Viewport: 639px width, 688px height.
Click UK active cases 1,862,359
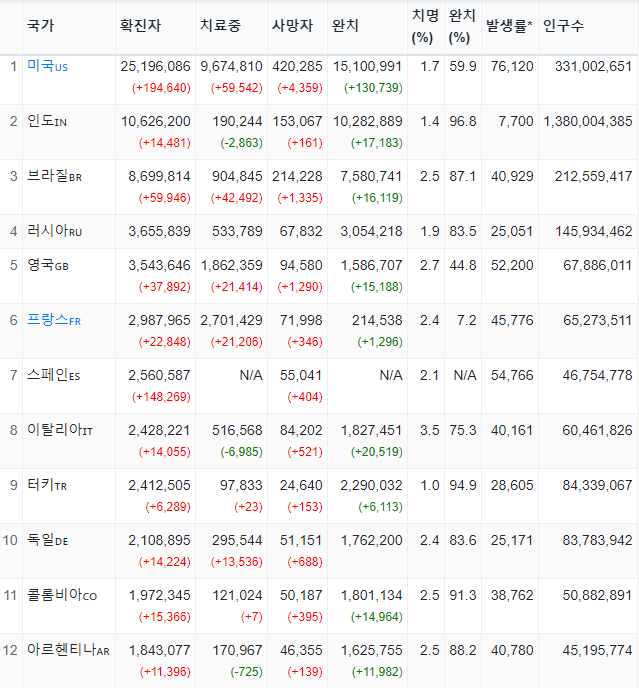pos(231,265)
